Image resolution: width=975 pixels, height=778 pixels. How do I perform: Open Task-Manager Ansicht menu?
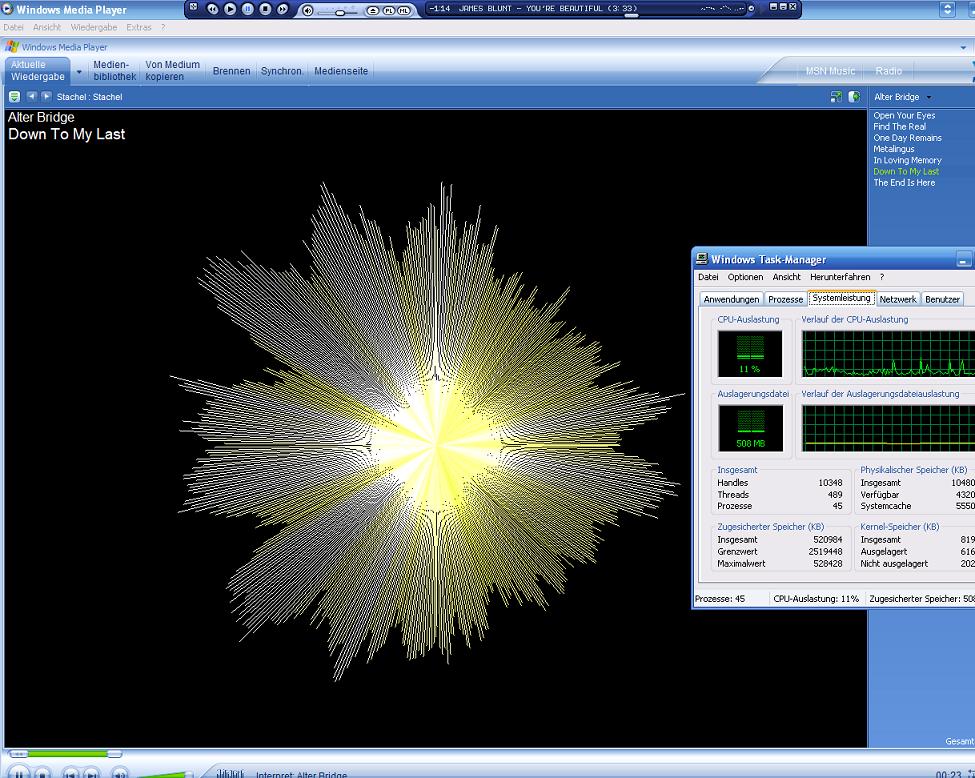[x=787, y=277]
